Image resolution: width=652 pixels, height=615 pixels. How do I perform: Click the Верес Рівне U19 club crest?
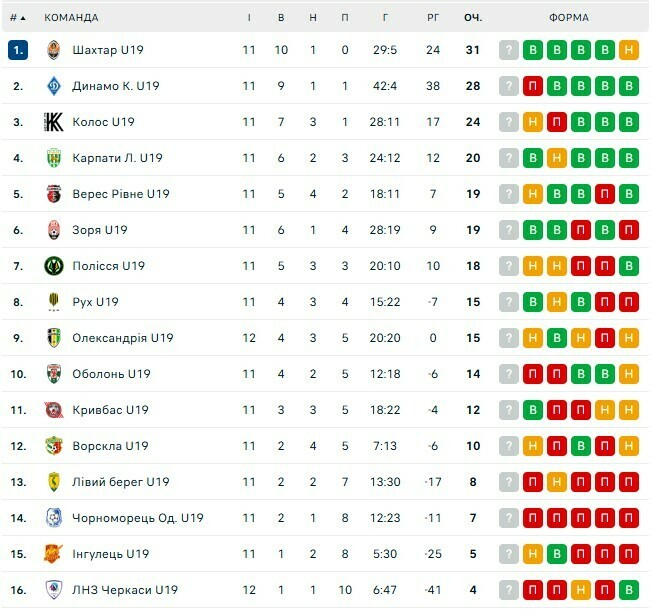54,194
